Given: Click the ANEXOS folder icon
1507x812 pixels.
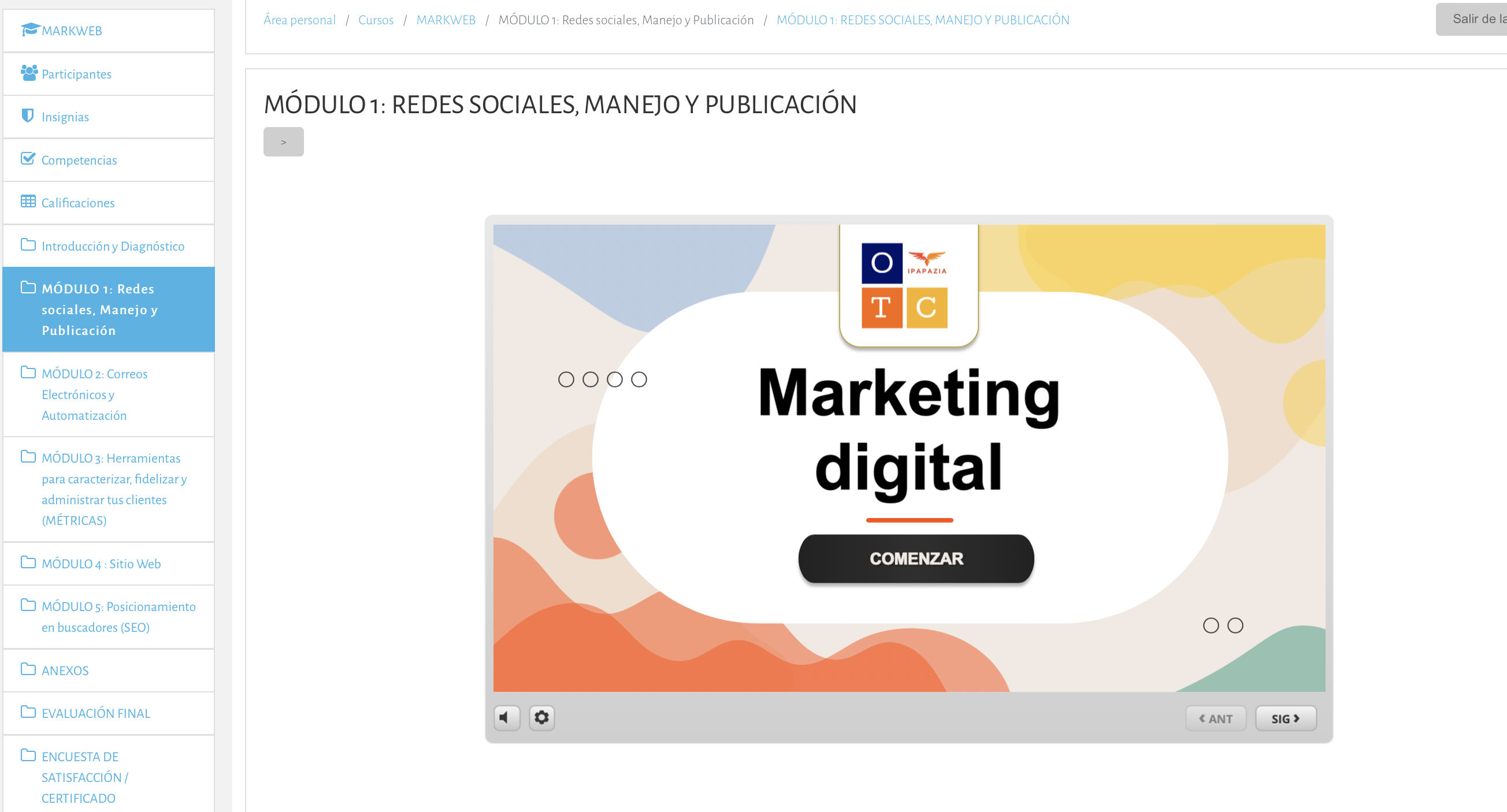Looking at the screenshot, I should tap(28, 669).
